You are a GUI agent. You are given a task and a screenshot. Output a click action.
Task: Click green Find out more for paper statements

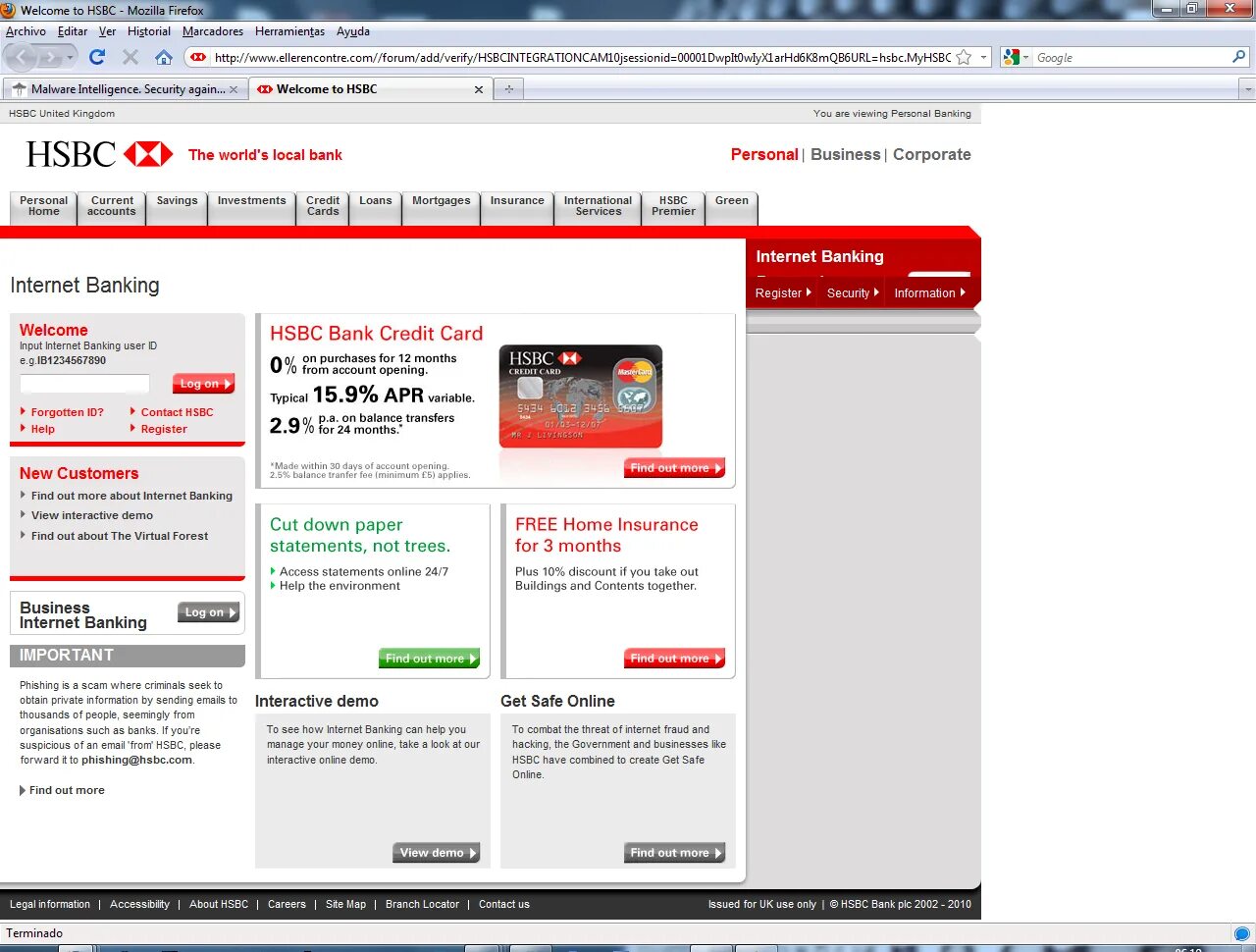430,659
